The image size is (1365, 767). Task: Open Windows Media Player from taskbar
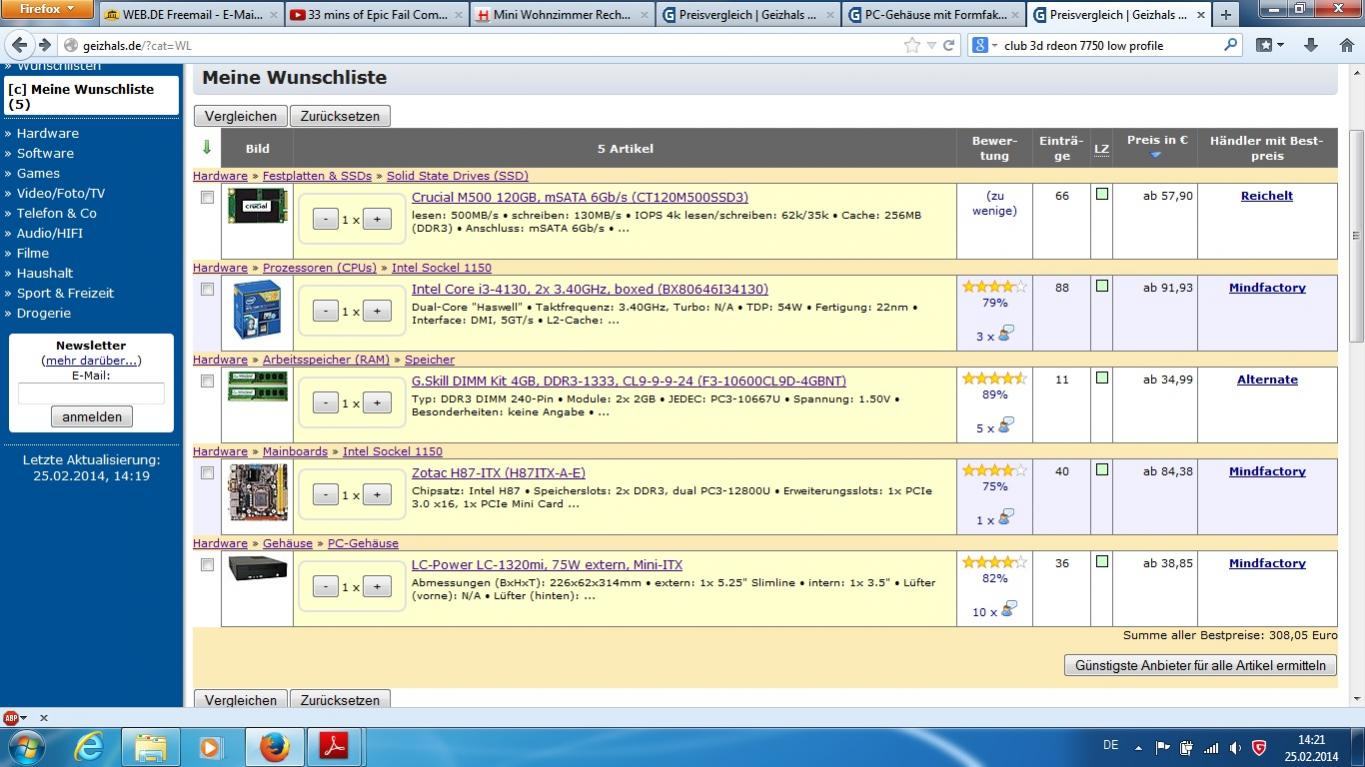(x=211, y=747)
